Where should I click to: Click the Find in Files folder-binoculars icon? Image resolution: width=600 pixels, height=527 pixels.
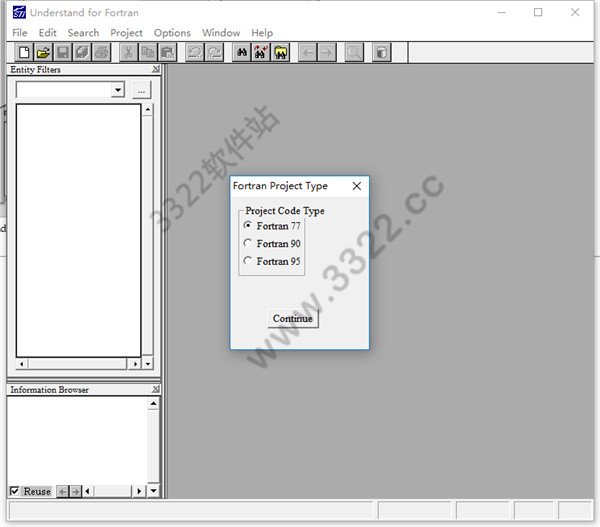280,52
